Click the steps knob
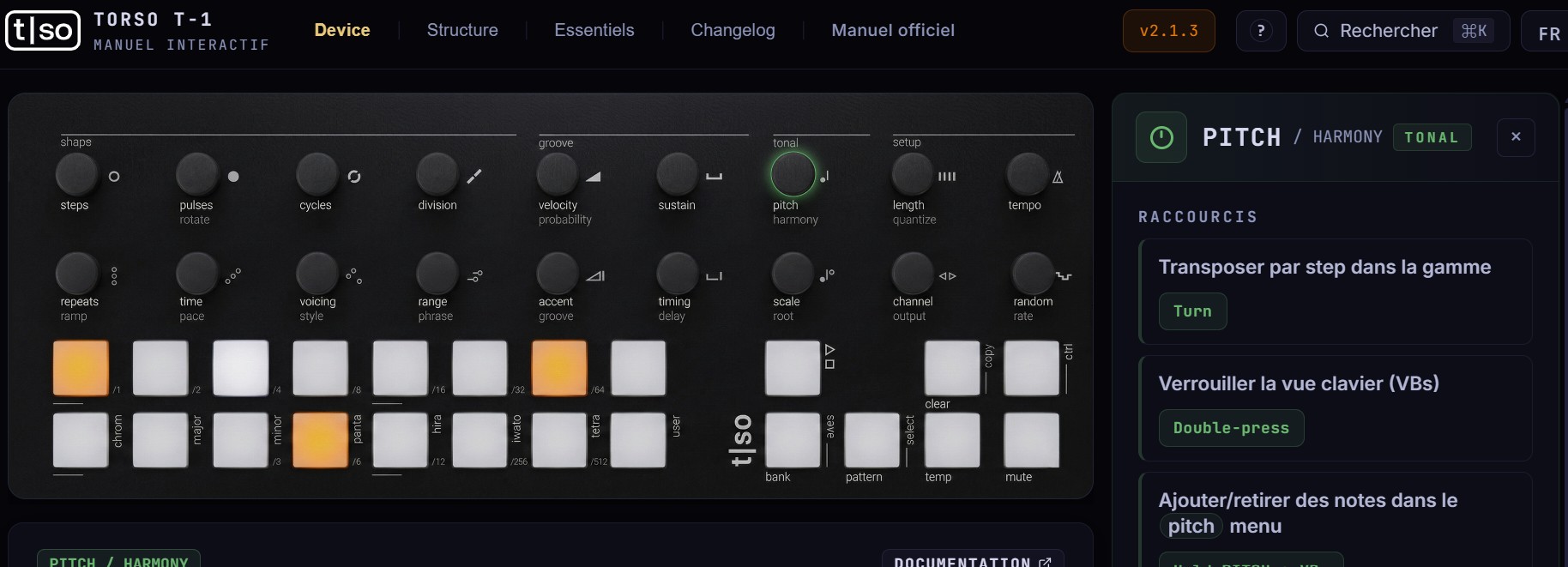Screen dimensions: 1568x567 click(x=76, y=174)
